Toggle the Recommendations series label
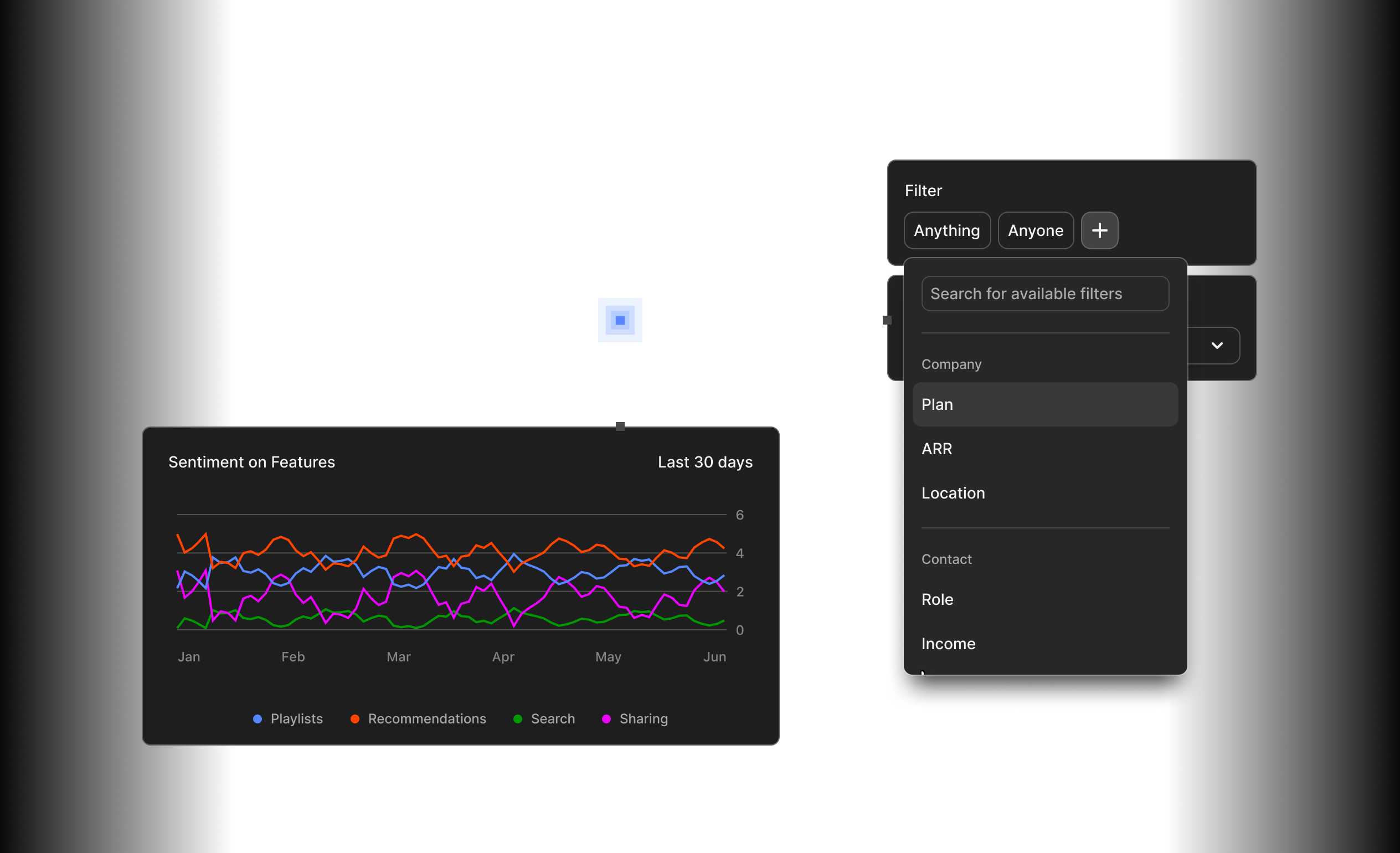The width and height of the screenshot is (1400, 853). coord(427,719)
